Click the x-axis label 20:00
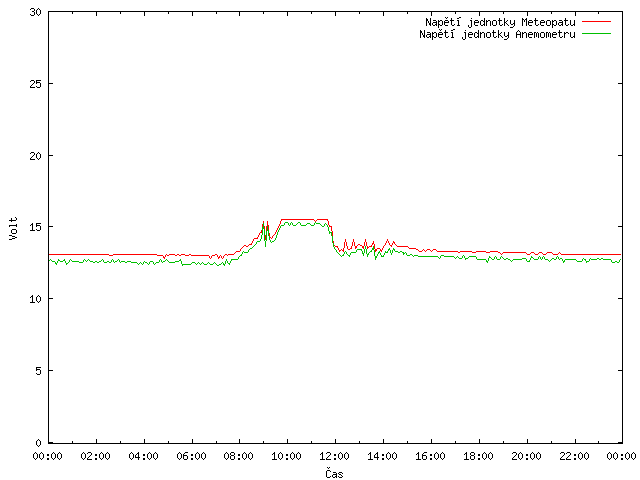 [527, 456]
